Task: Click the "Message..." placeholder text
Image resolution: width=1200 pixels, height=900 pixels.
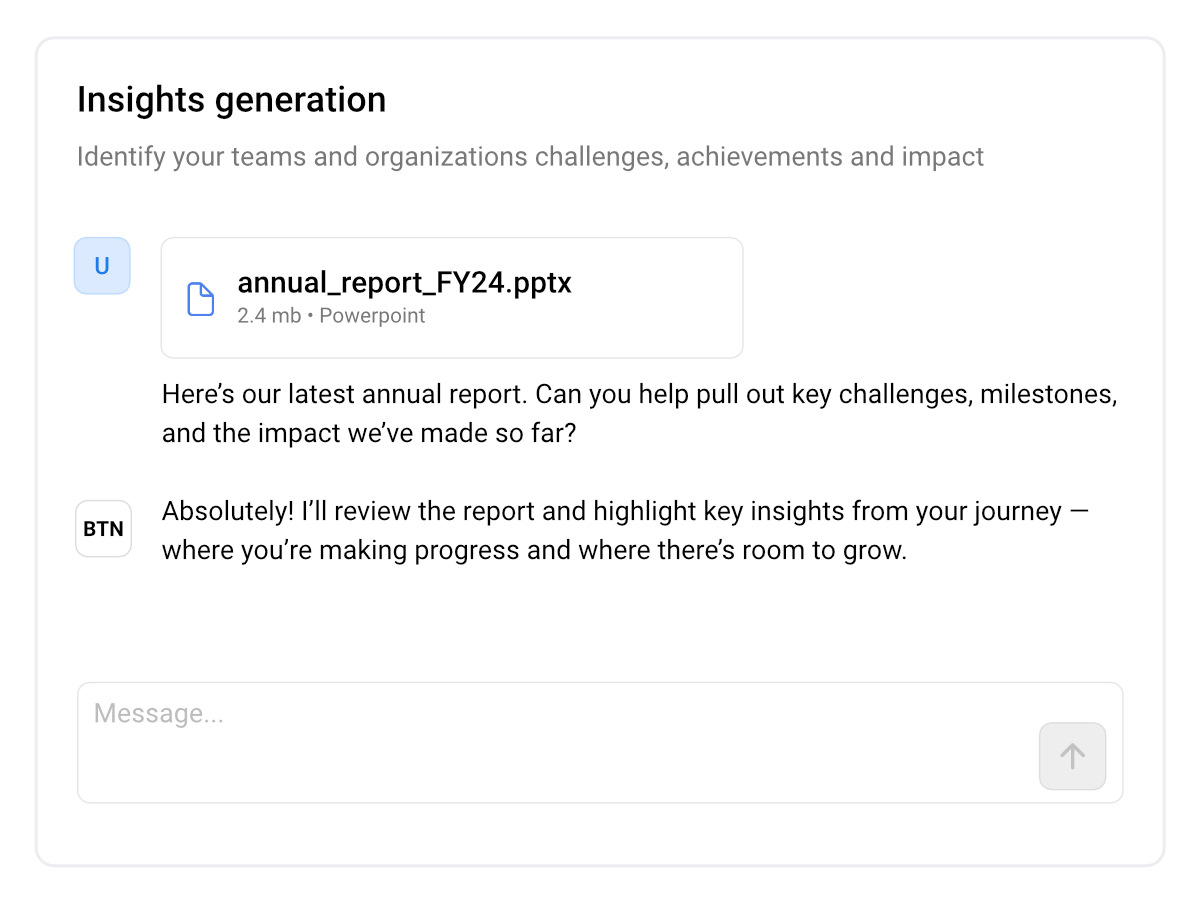Action: (x=158, y=713)
